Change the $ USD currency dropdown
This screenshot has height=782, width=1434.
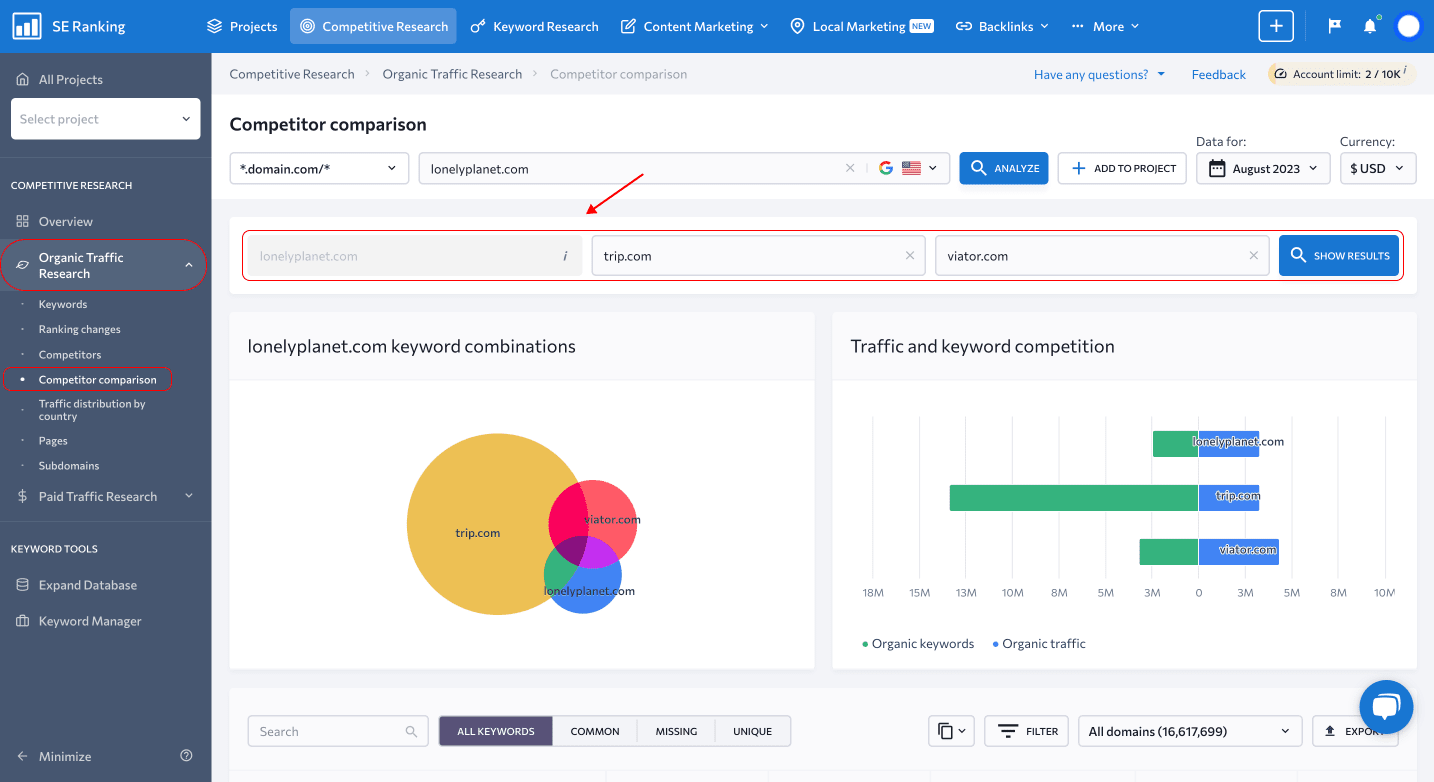[1378, 168]
